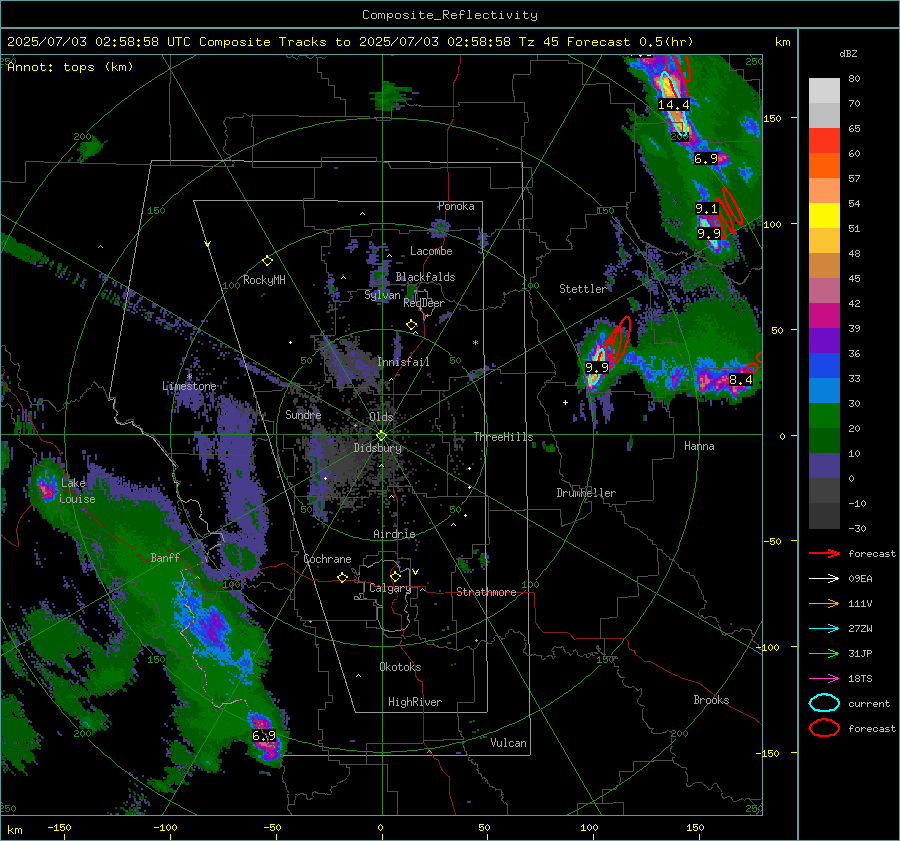Click the Okotoks label
Viewport: 900px width, 841px height.
400,667
